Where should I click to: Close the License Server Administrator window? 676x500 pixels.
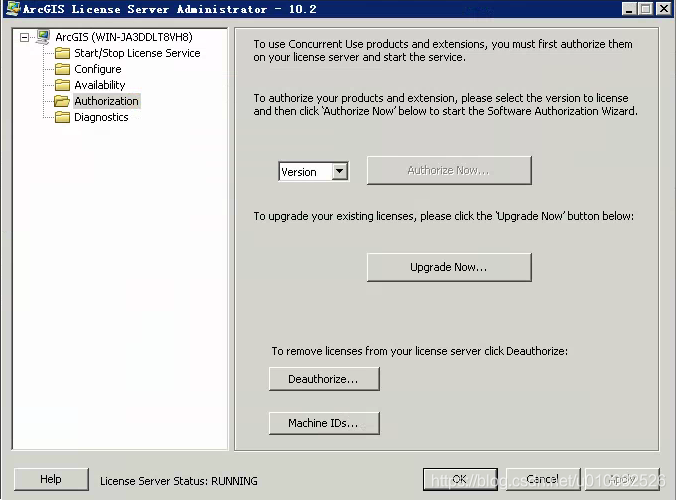tap(663, 9)
